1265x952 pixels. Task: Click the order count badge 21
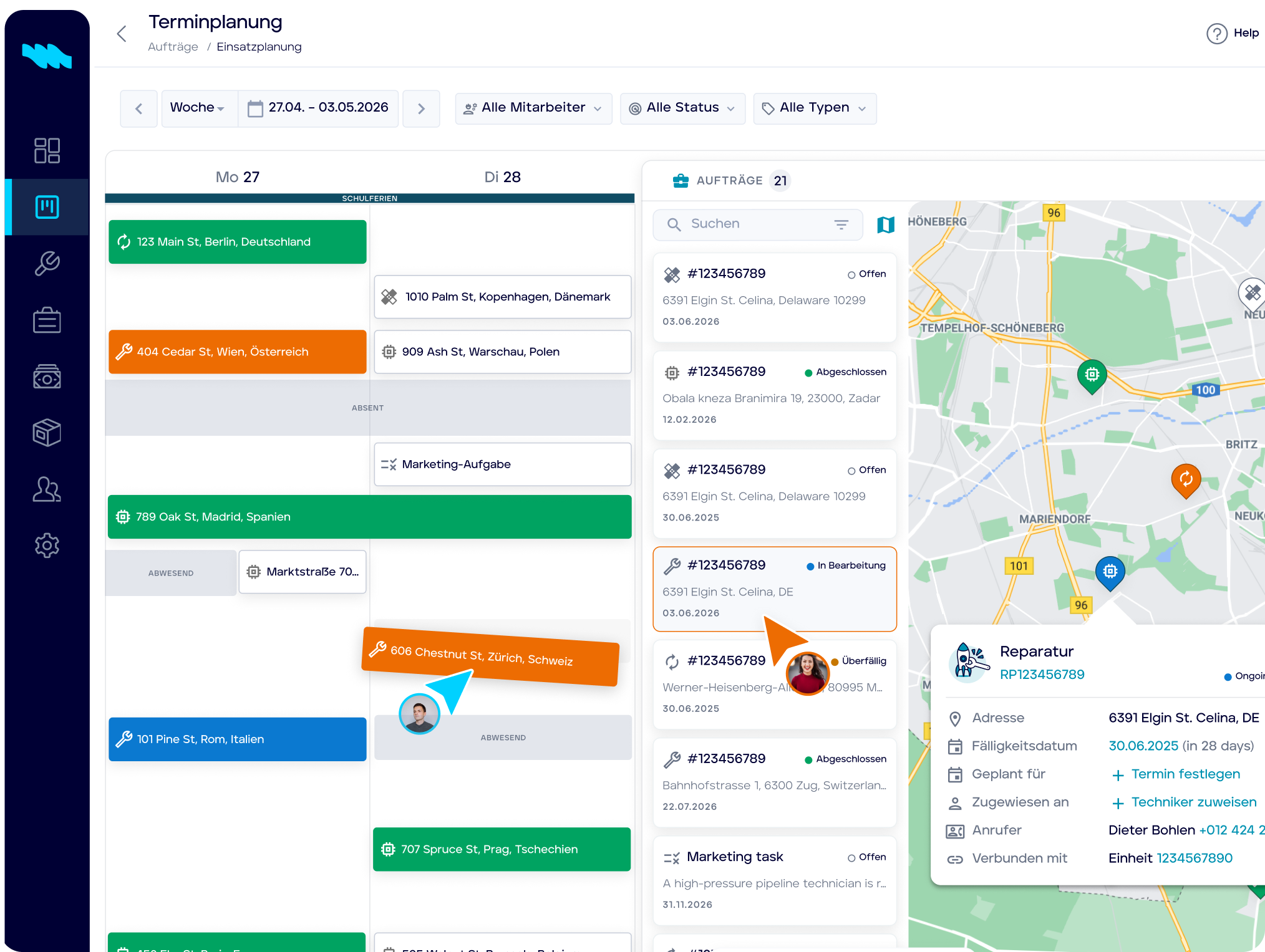point(780,181)
